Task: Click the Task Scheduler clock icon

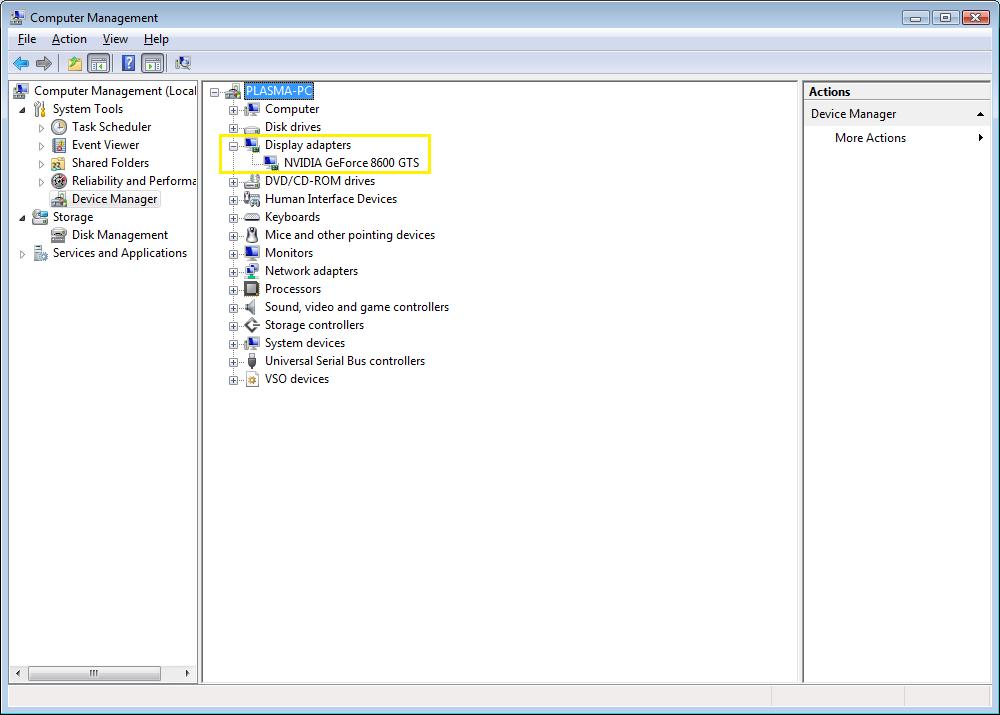Action: click(x=59, y=127)
